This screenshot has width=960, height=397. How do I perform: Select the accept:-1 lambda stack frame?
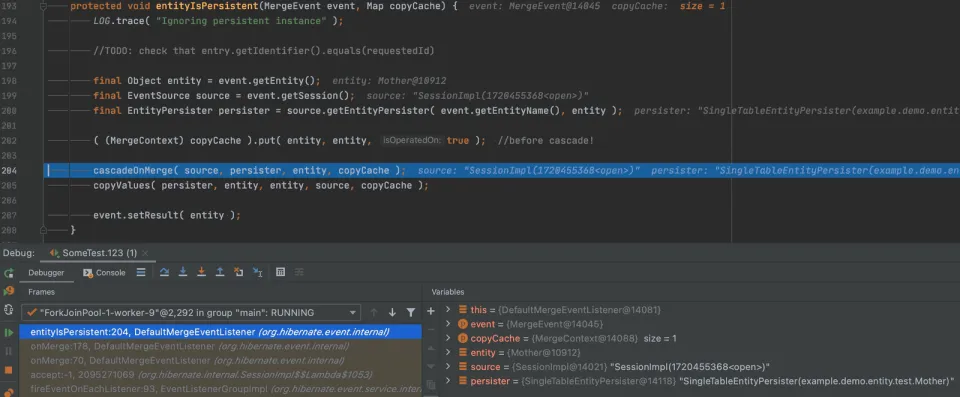tap(220, 374)
